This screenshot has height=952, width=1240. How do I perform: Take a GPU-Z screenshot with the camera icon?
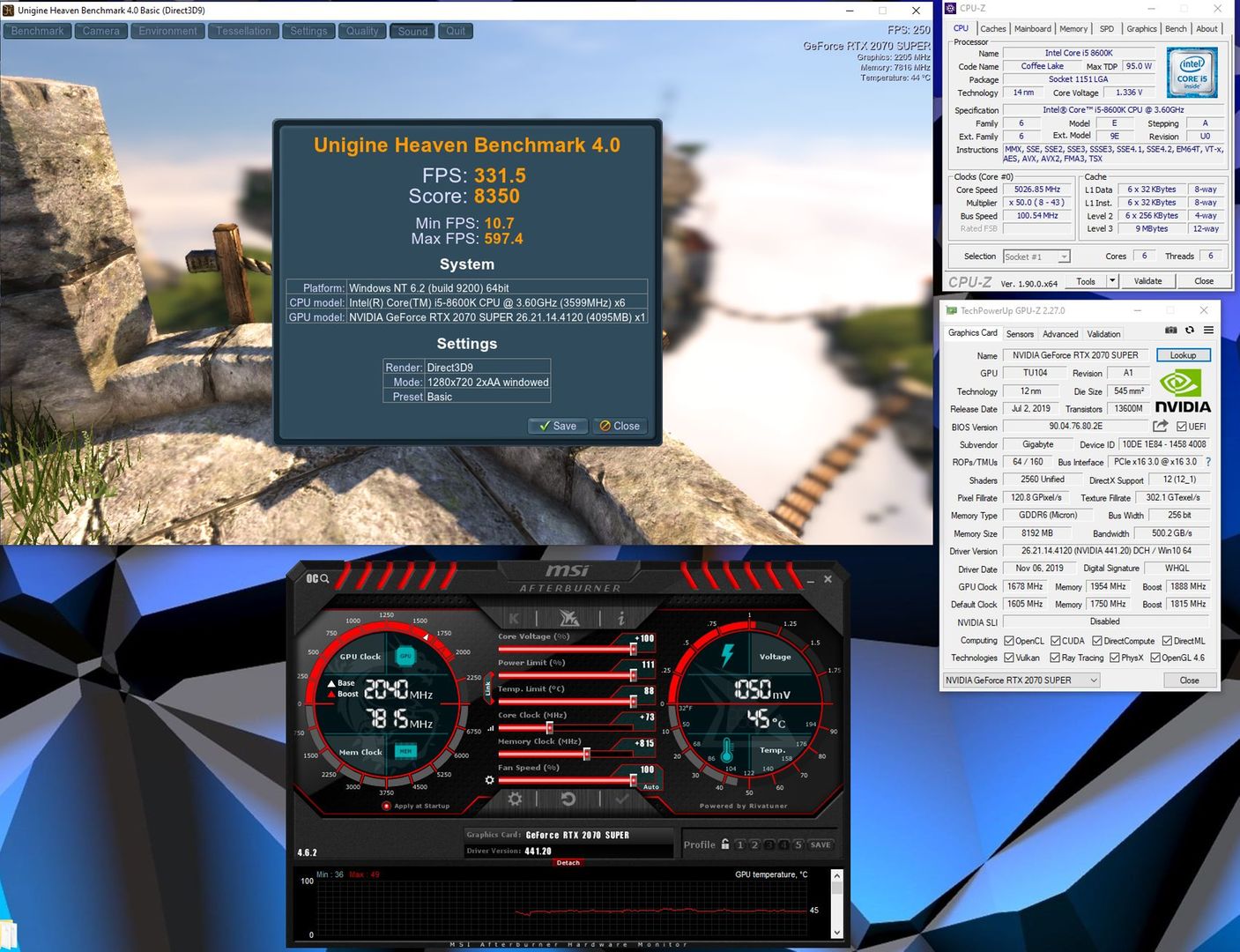(1171, 330)
